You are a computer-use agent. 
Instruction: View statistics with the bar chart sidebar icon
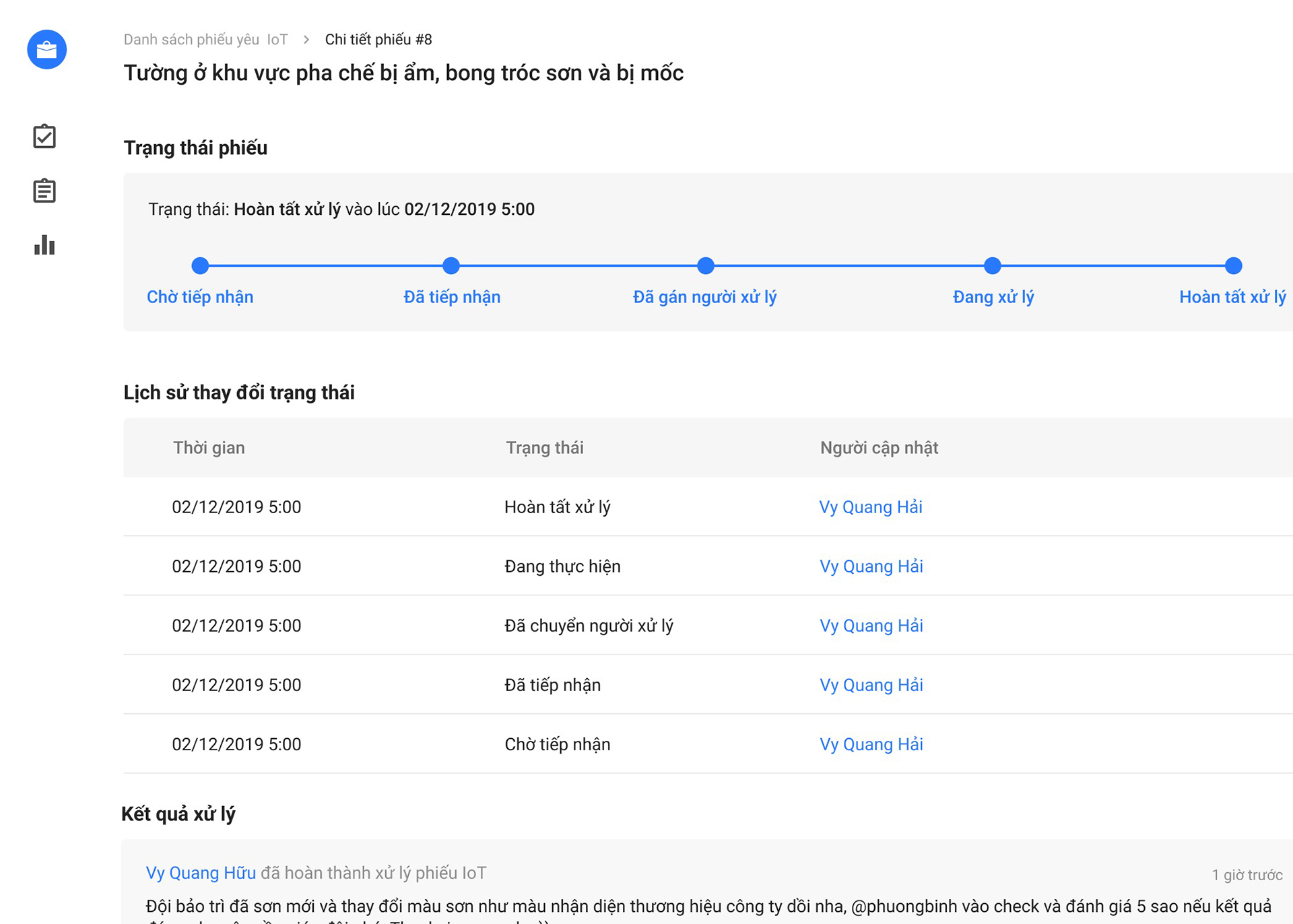[44, 245]
